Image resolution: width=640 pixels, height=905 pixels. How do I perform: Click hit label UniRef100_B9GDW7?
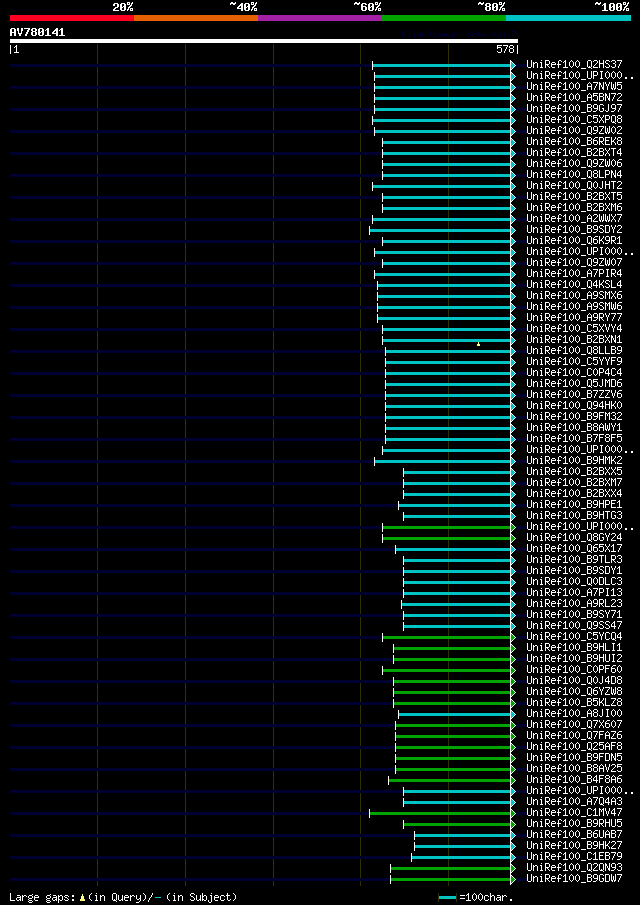pyautogui.click(x=574, y=880)
